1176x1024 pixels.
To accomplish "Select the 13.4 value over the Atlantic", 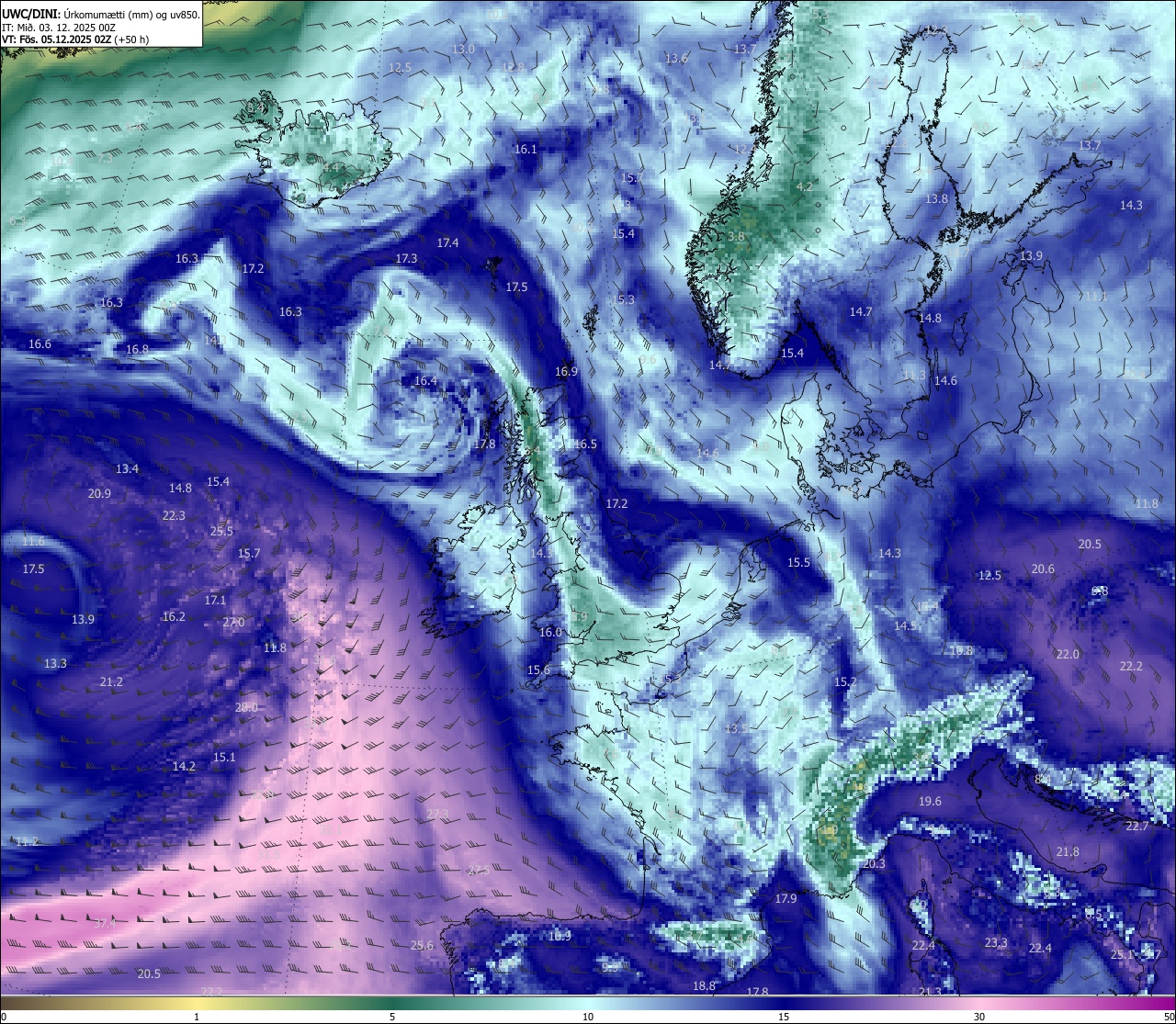I will tap(127, 468).
